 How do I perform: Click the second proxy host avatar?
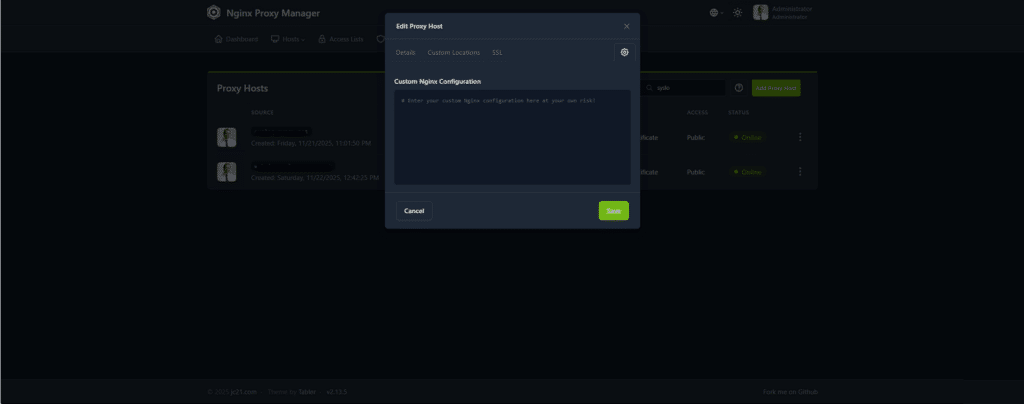[227, 172]
